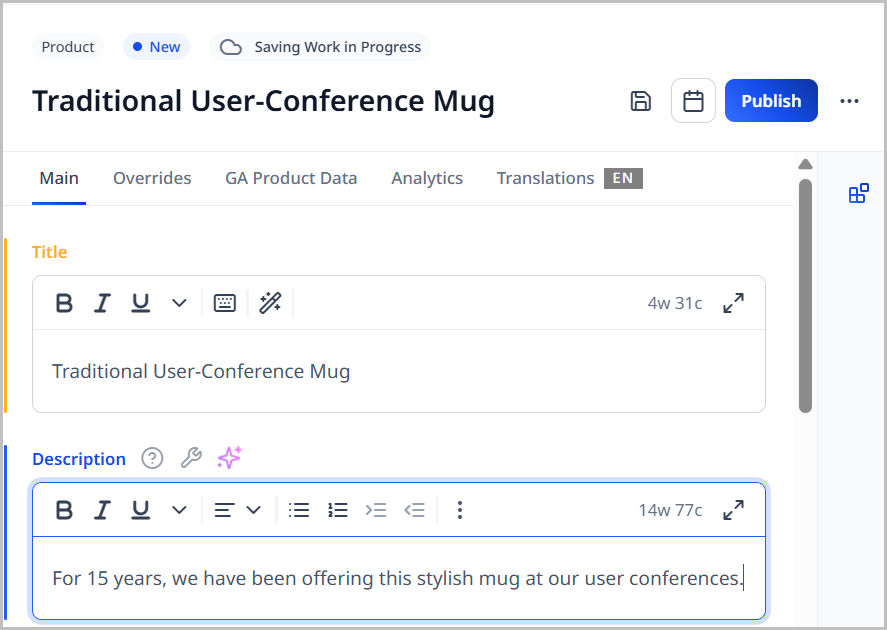The width and height of the screenshot is (887, 630).
Task: Toggle bold formatting in the Description editor
Action: [64, 510]
